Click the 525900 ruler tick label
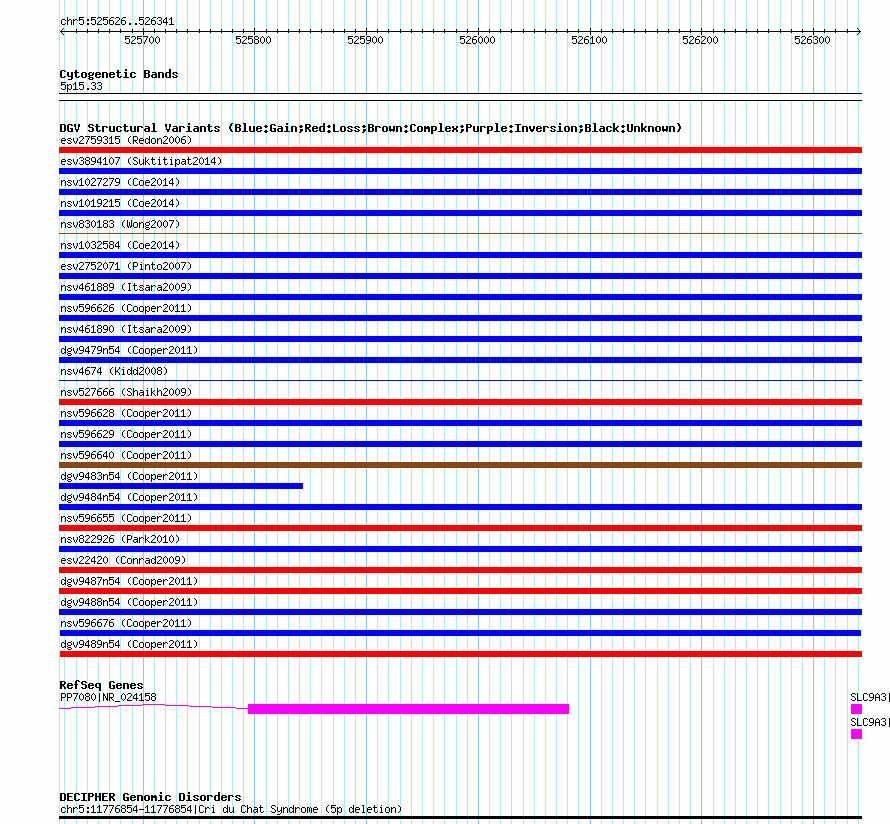This screenshot has width=890, height=824. (x=366, y=40)
